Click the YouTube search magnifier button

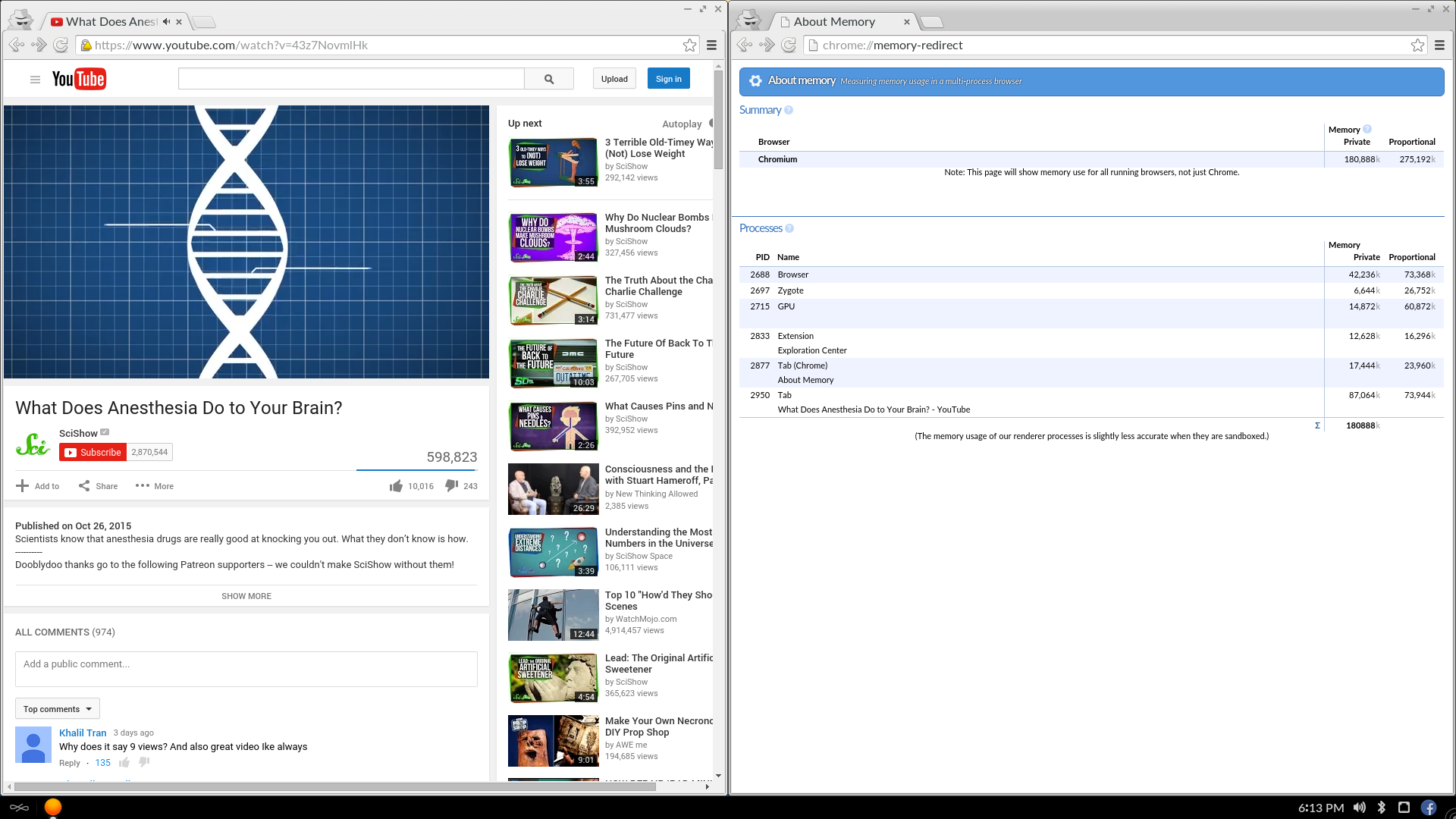pos(549,79)
